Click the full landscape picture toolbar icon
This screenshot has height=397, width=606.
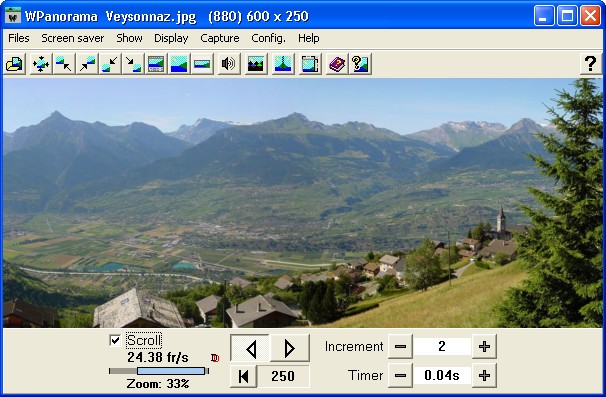click(x=179, y=64)
